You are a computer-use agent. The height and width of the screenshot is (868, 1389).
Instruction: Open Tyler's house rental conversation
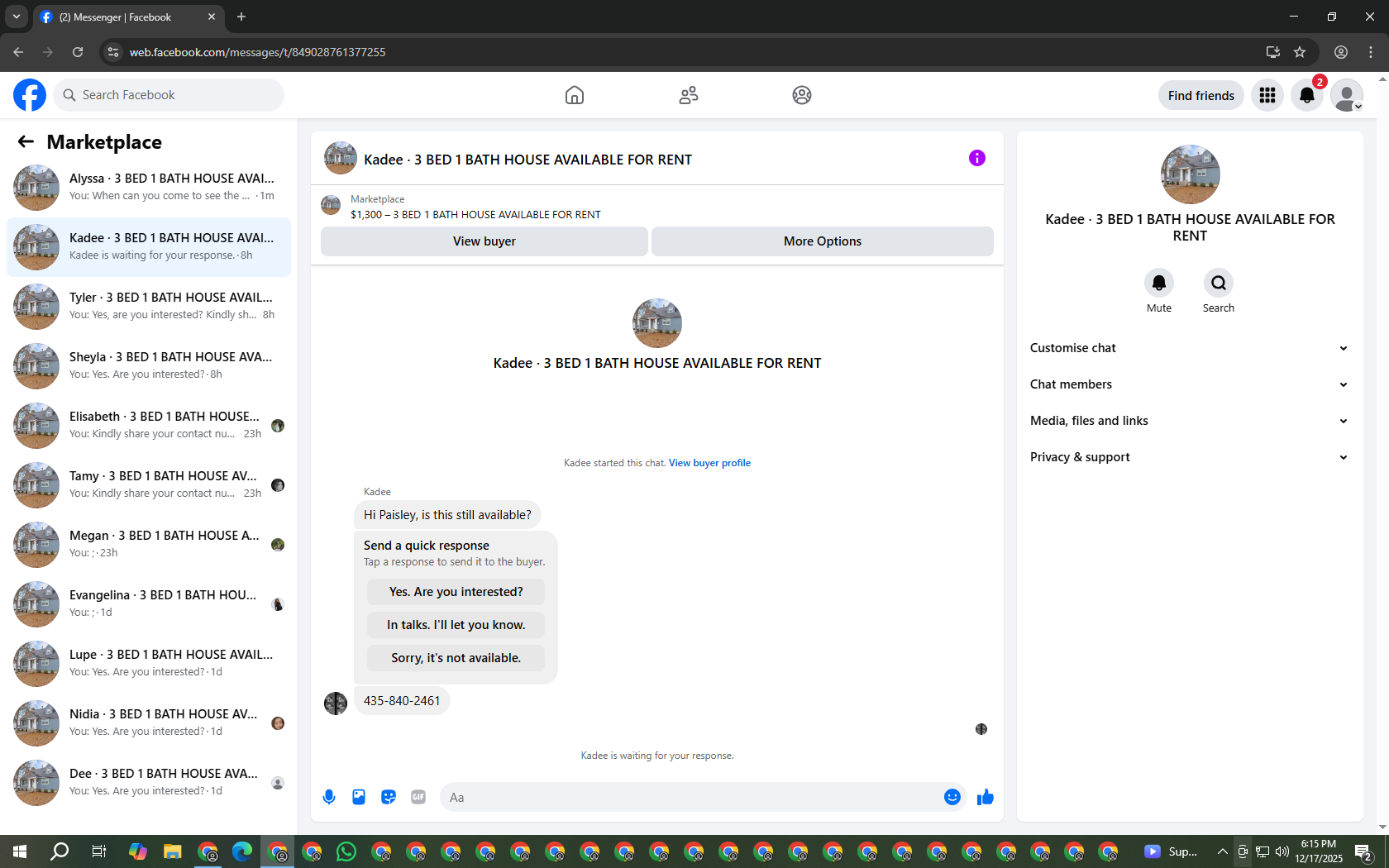pos(149,307)
